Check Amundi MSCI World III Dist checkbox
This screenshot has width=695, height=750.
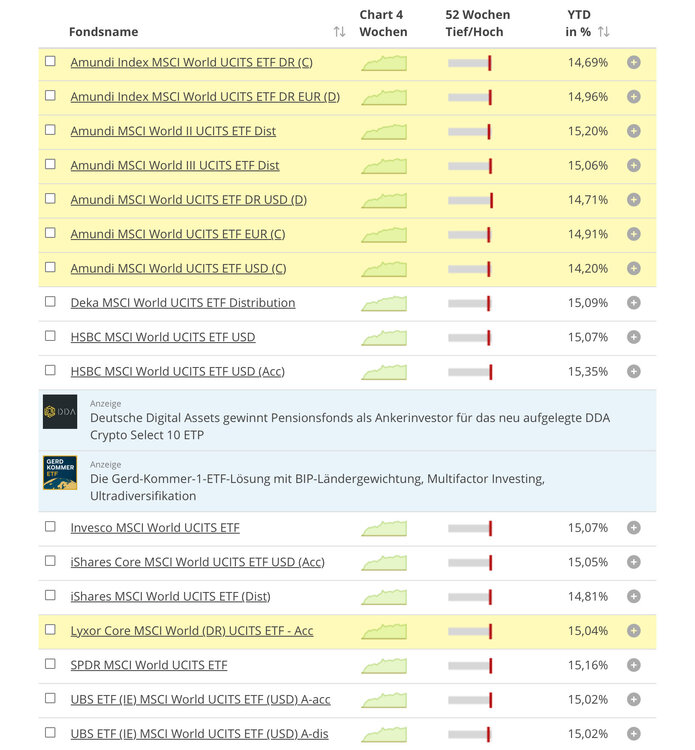(50, 164)
